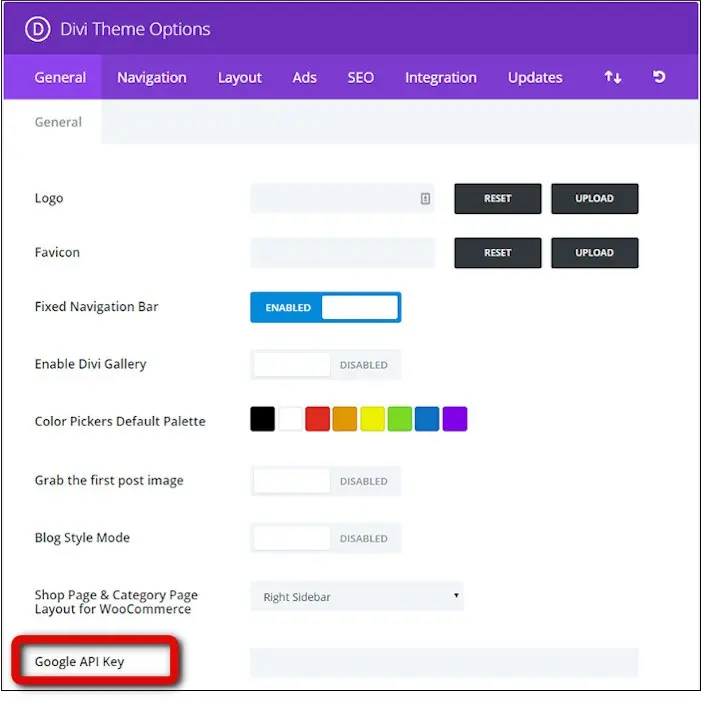Image resolution: width=701 pixels, height=702 pixels.
Task: Click the import/export arrows icon
Action: tap(612, 77)
